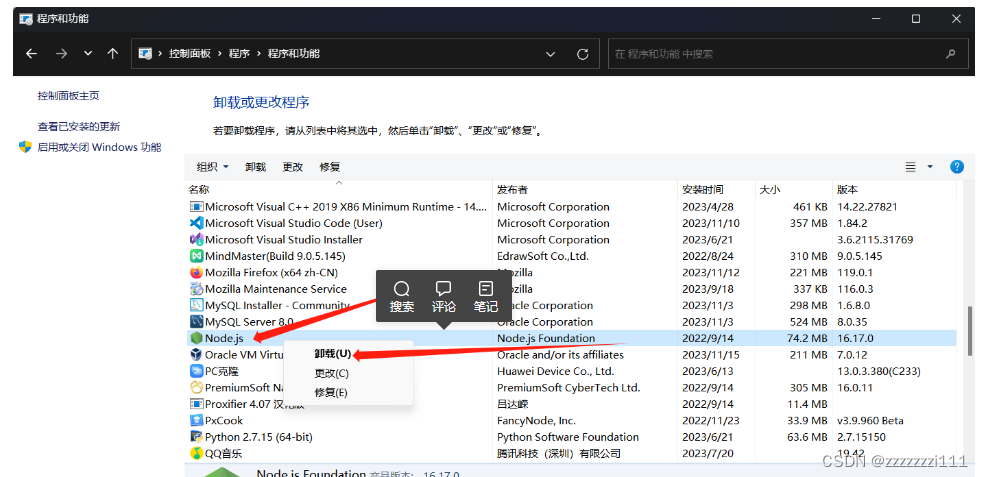Click the Node.js hexagon icon

(x=196, y=338)
